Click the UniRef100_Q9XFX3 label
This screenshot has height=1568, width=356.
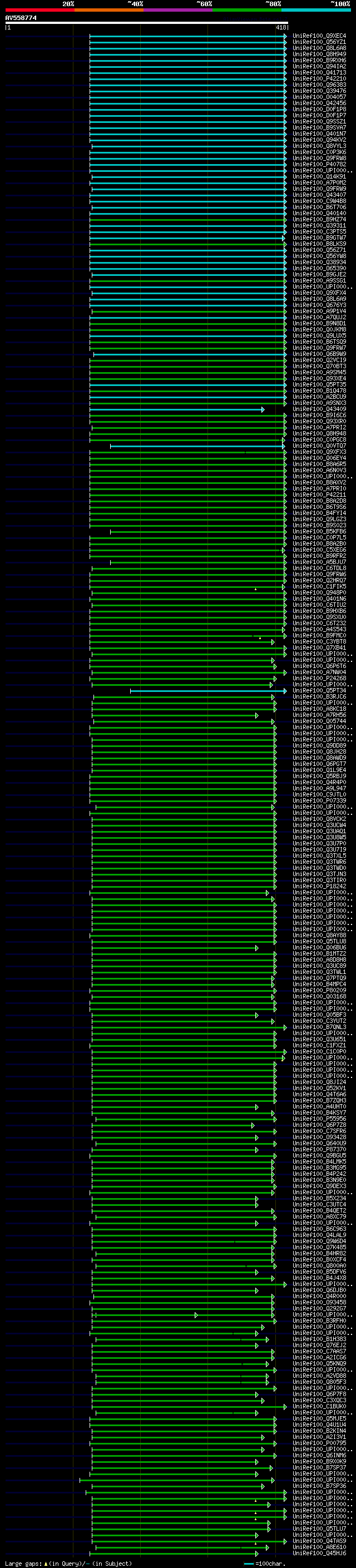[319, 452]
